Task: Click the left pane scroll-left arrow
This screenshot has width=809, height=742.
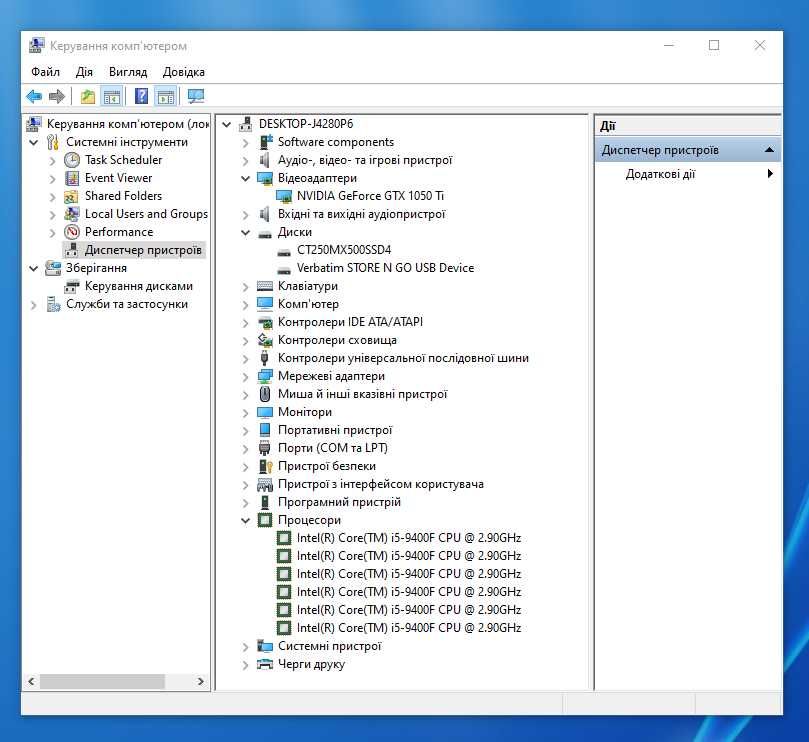Action: [x=31, y=682]
